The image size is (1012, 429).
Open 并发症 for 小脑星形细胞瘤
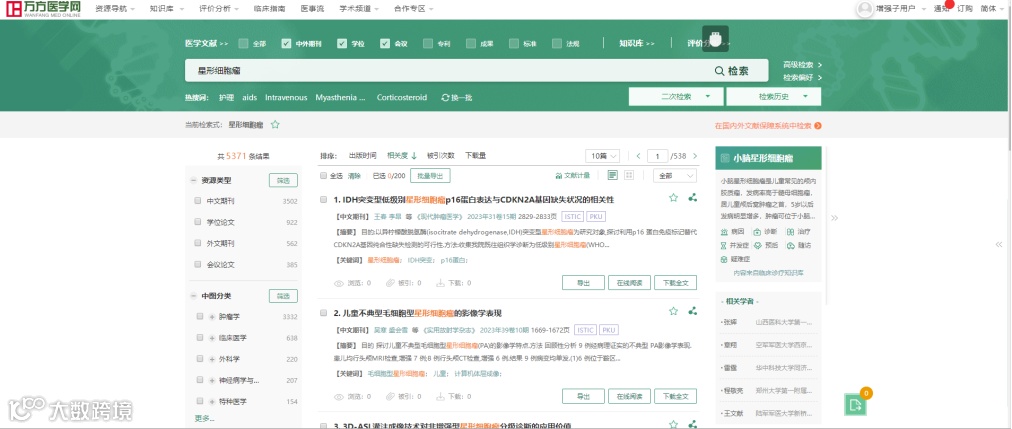[x=735, y=246]
